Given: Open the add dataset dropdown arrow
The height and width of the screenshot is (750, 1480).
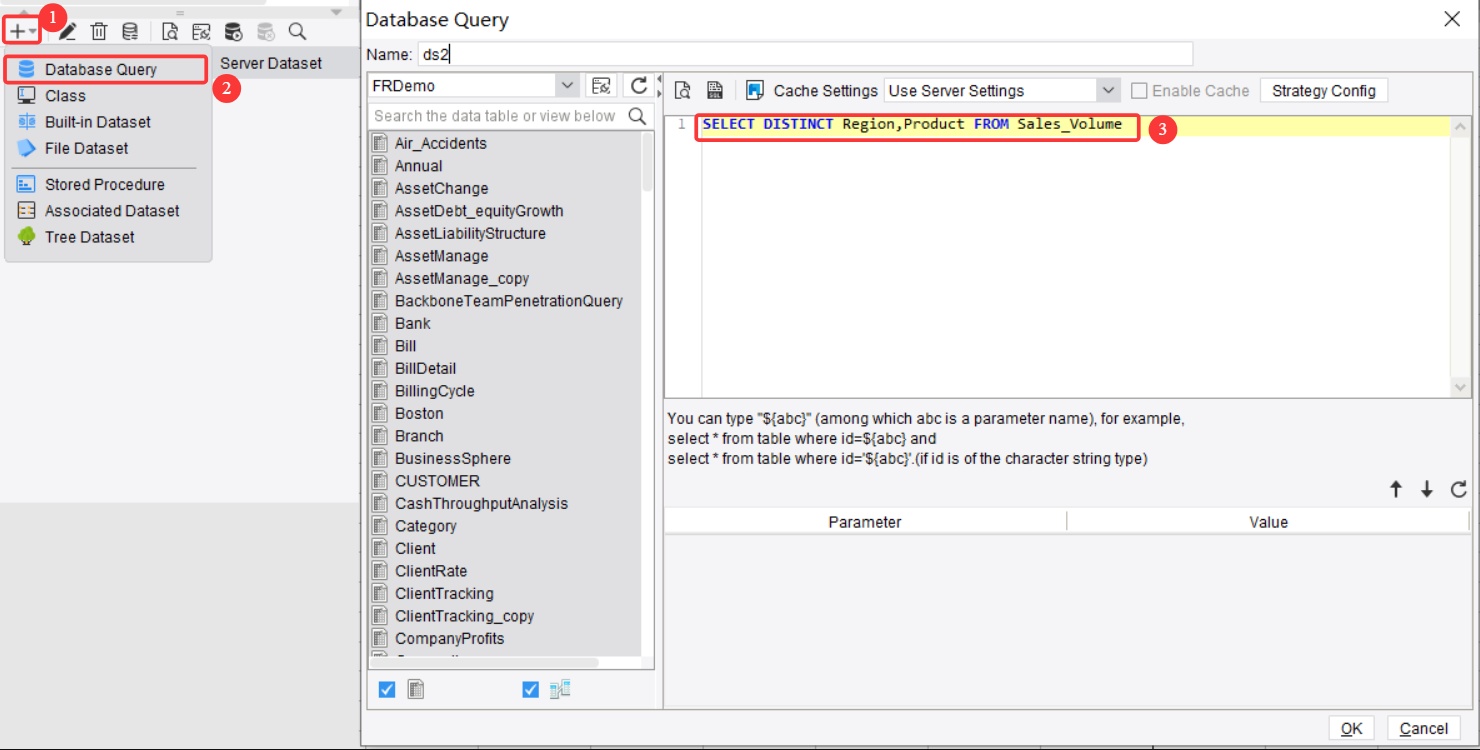Looking at the screenshot, I should click(x=34, y=30).
